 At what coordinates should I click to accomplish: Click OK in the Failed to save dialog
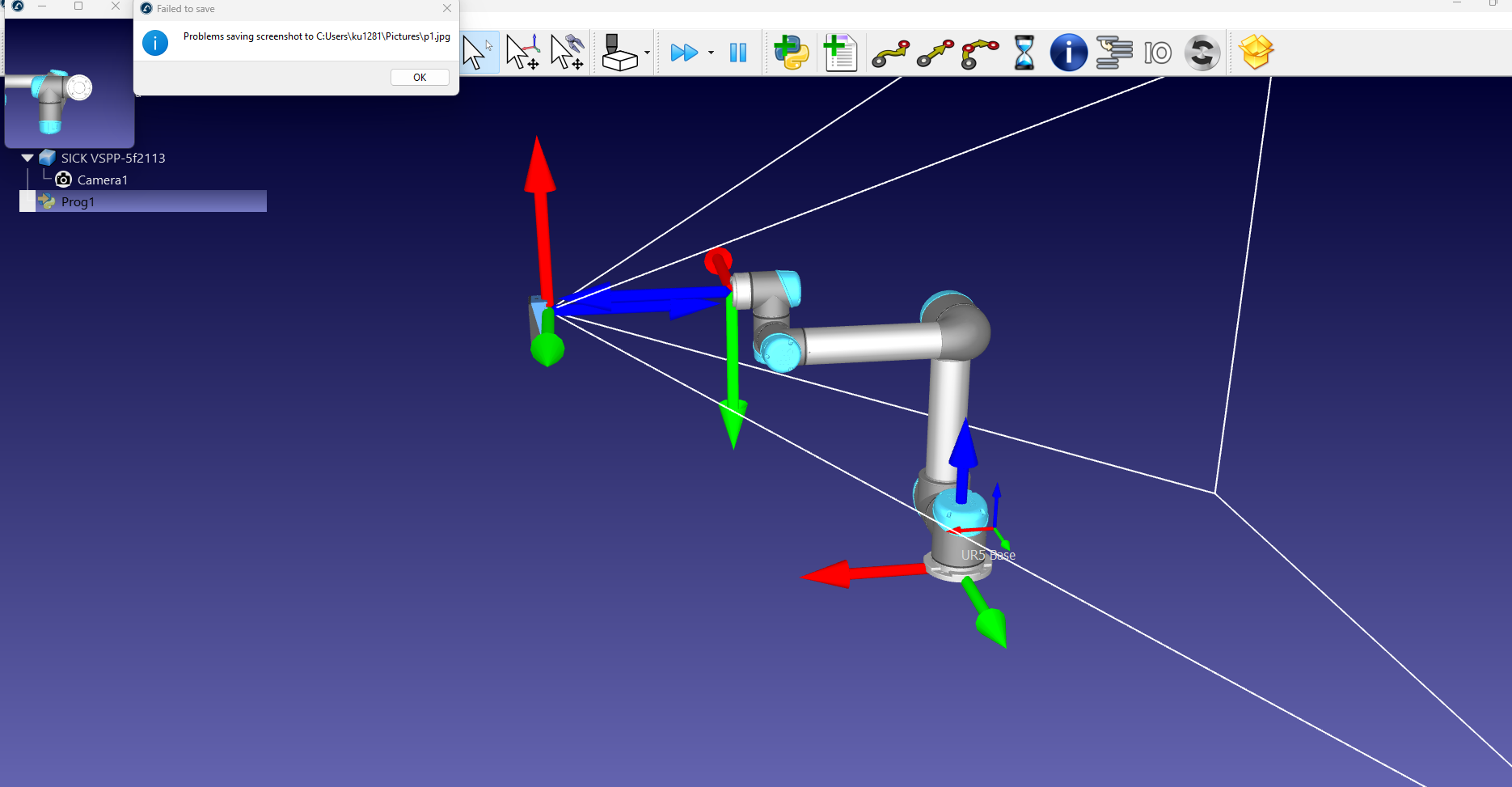coord(420,78)
